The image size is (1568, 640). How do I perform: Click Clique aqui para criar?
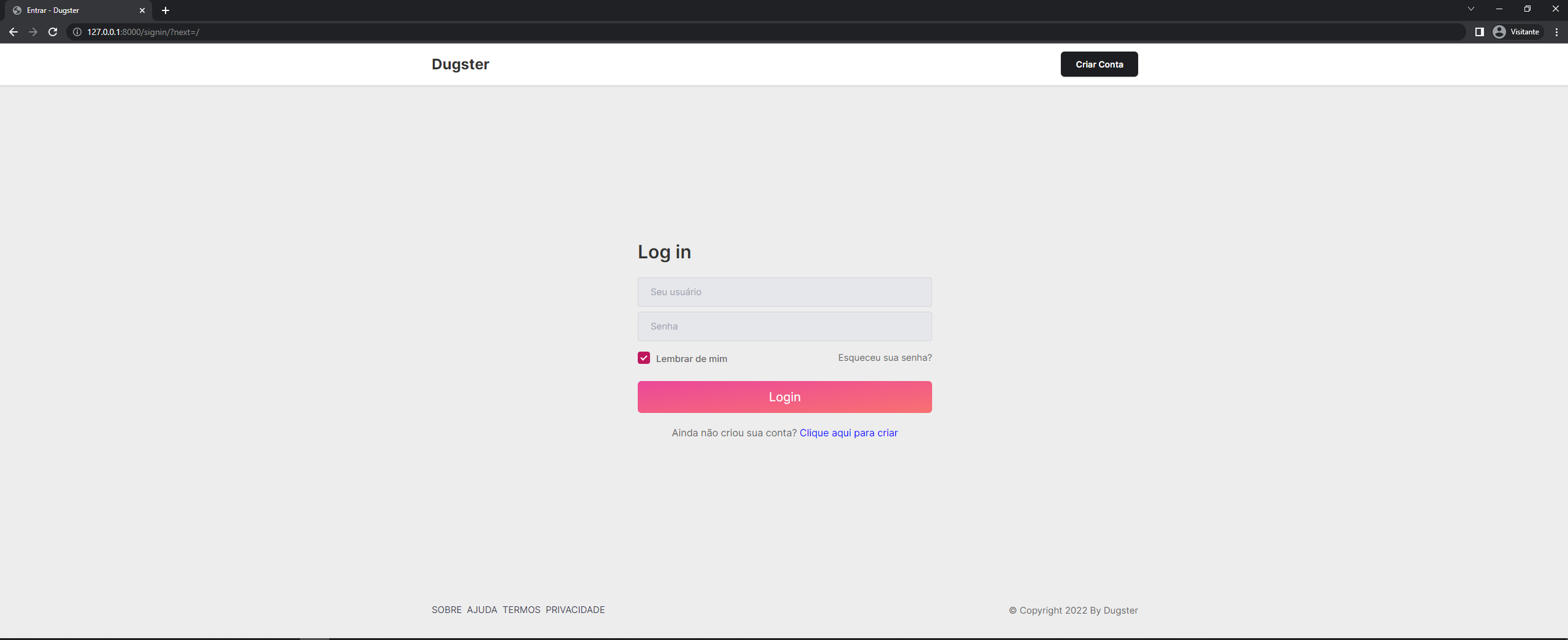point(848,433)
